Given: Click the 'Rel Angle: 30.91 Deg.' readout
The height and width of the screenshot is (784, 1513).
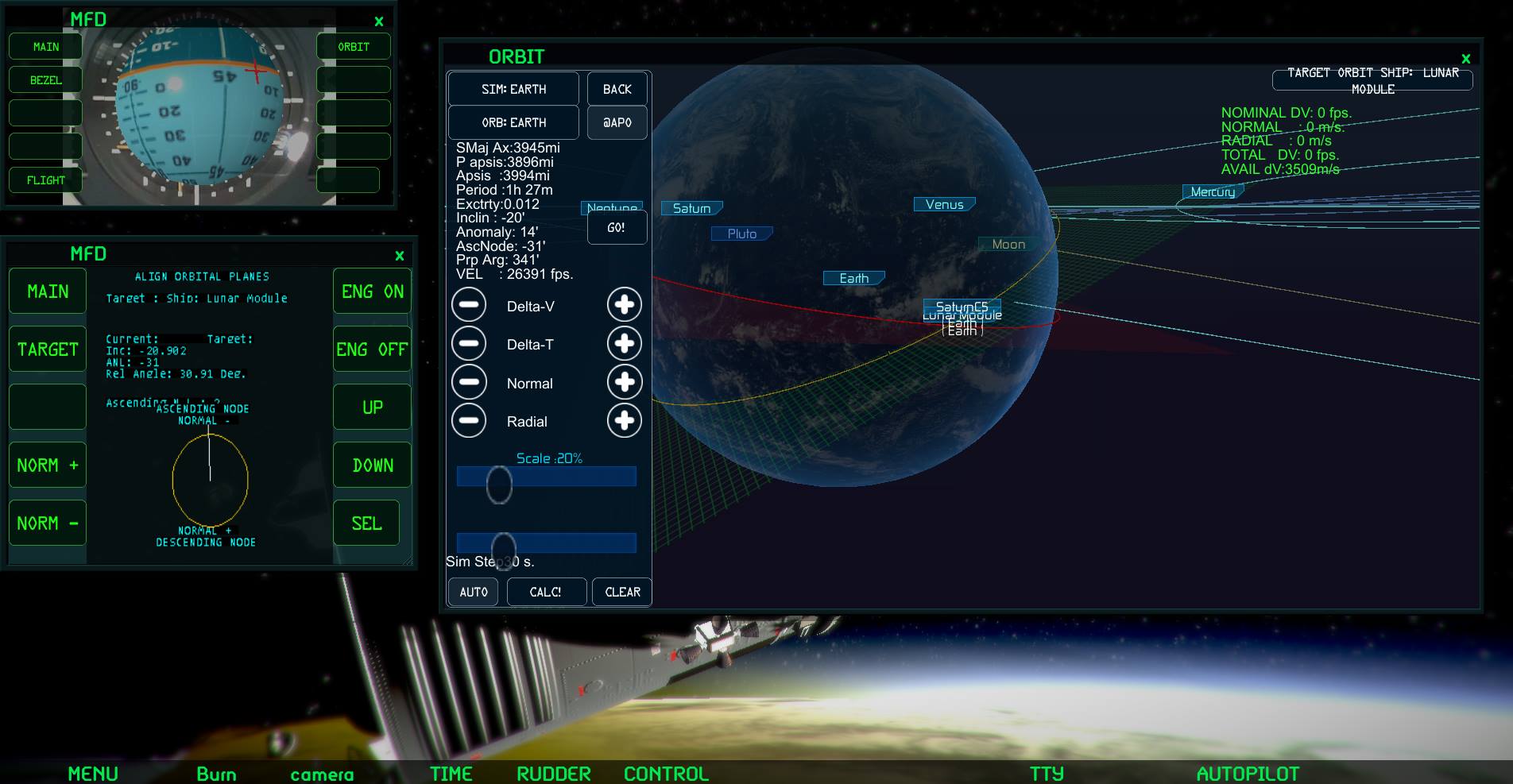Looking at the screenshot, I should point(176,373).
